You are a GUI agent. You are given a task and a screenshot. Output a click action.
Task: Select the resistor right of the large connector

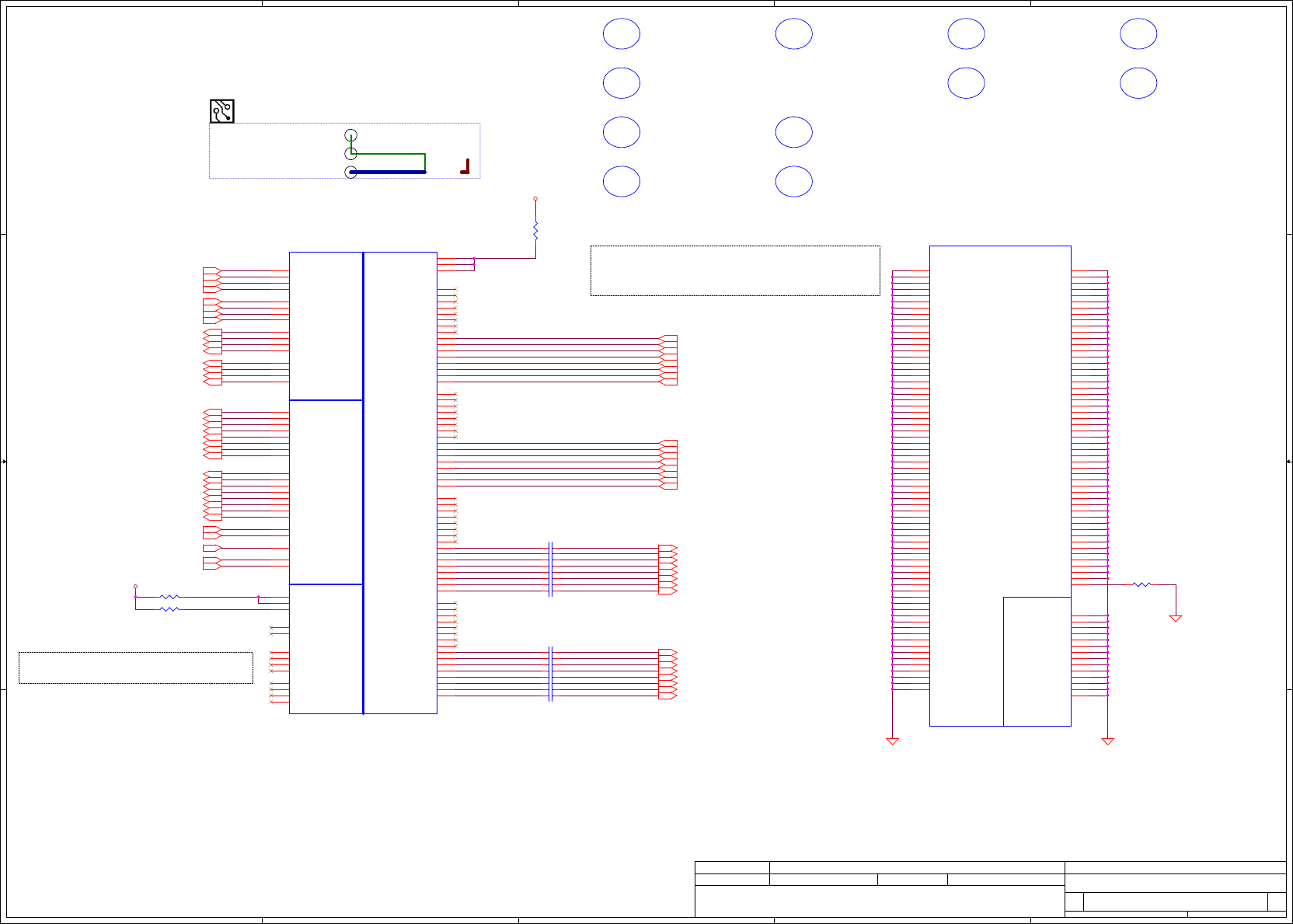point(1141,584)
